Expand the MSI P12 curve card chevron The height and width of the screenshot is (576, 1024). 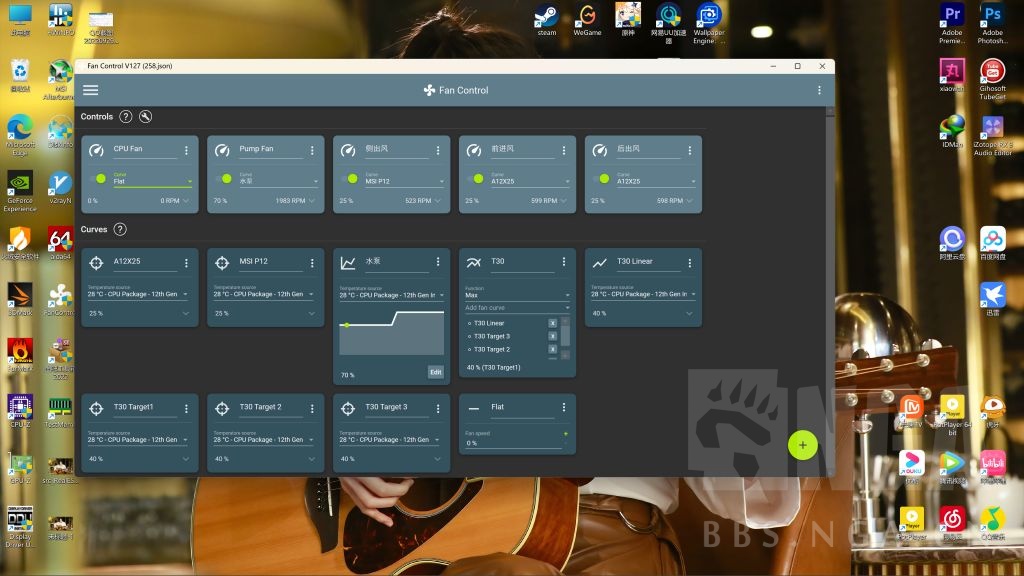tap(312, 313)
